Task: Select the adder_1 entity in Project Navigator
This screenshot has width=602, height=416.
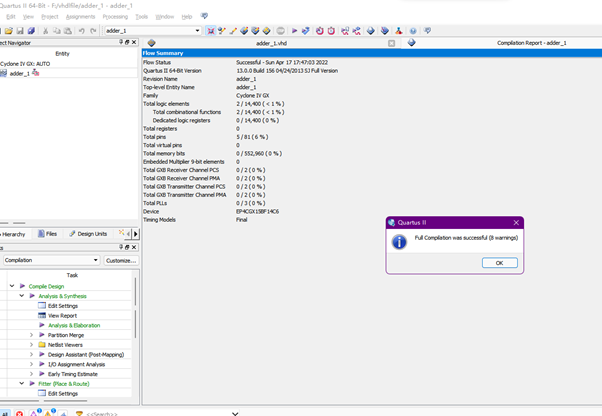Action: tap(19, 73)
